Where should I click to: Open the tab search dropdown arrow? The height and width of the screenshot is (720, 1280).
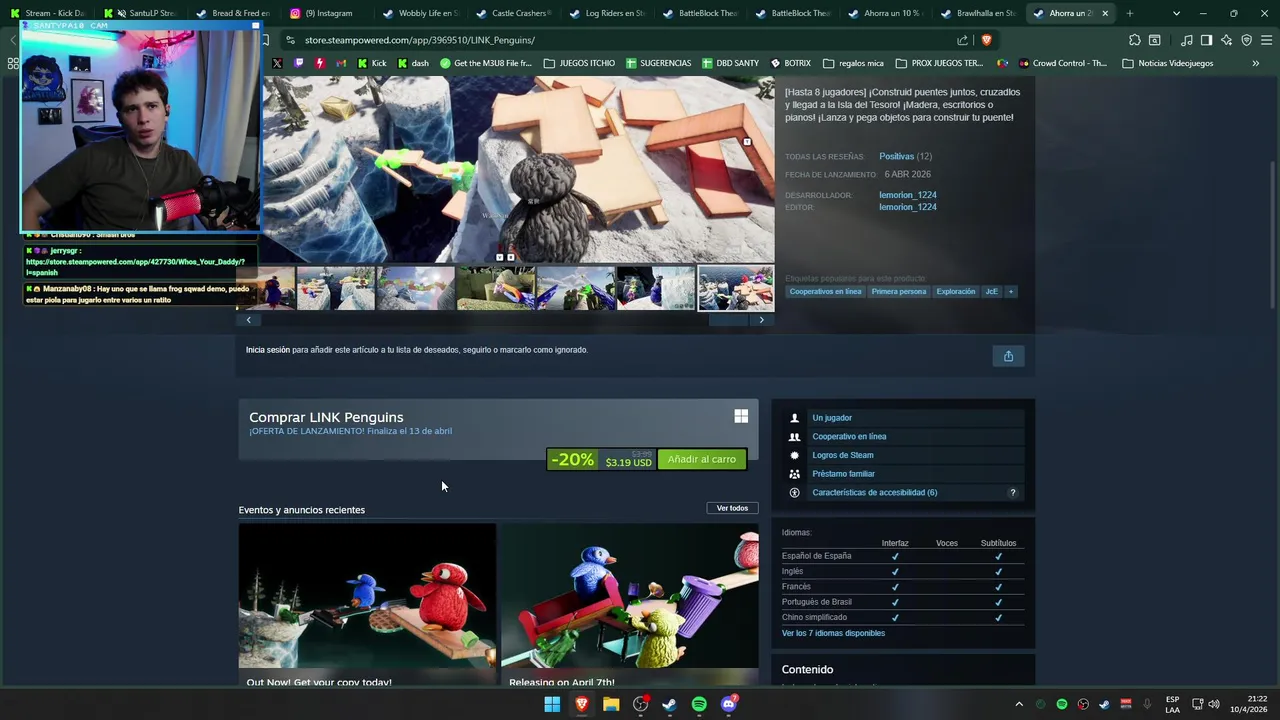[1176, 13]
